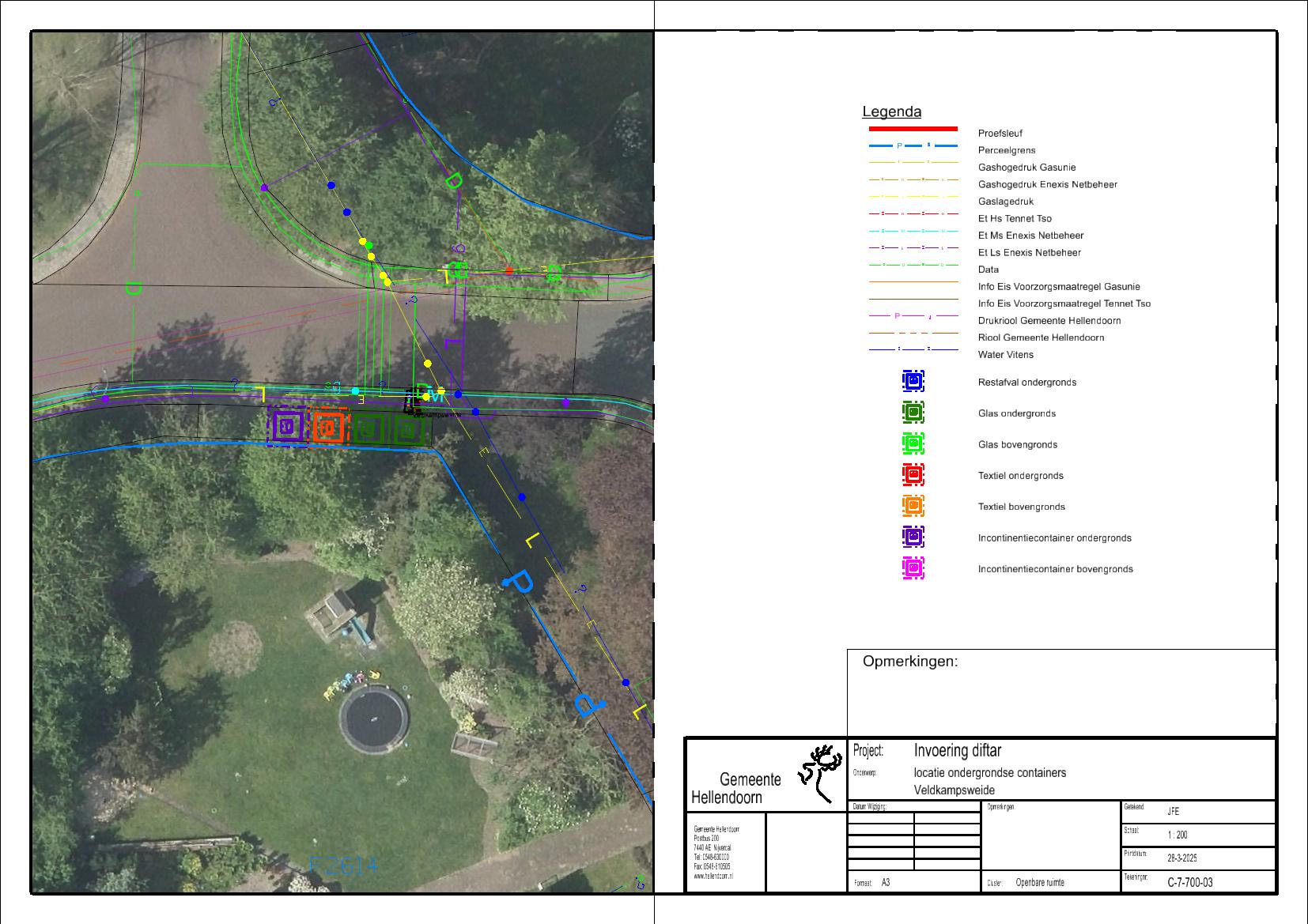Click the Invoering diftar project title
This screenshot has width=1308, height=924.
957,750
